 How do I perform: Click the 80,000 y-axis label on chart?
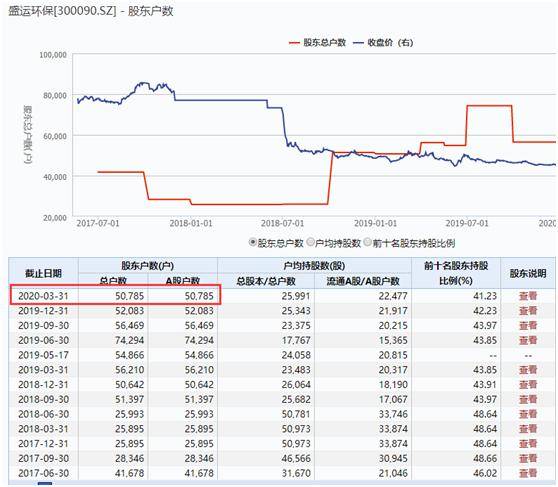pyautogui.click(x=55, y=95)
